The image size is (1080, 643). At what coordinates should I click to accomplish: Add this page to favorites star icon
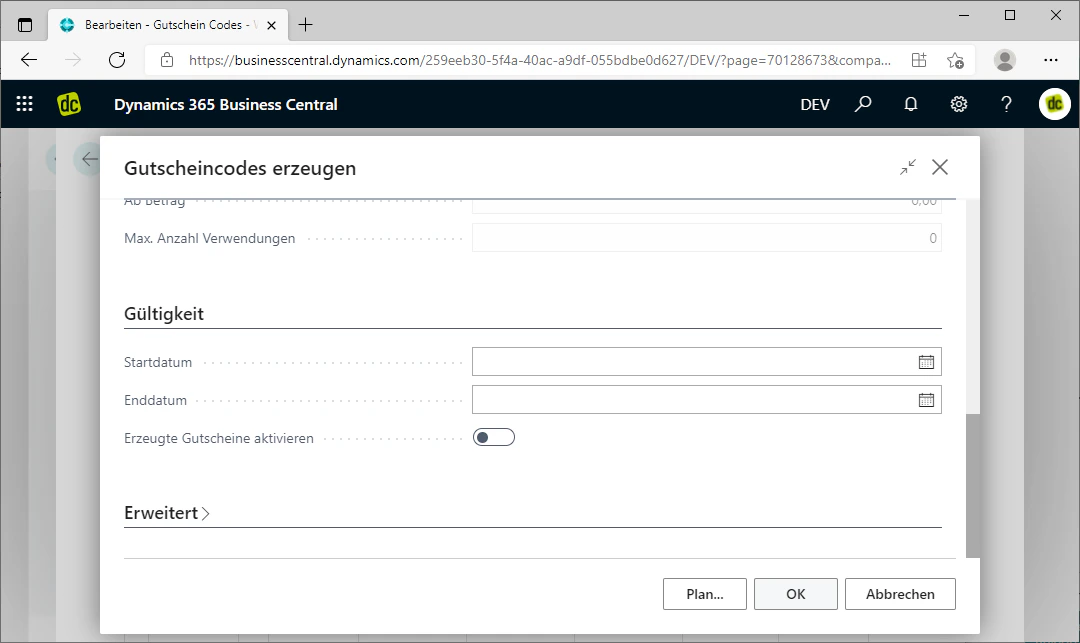[955, 60]
